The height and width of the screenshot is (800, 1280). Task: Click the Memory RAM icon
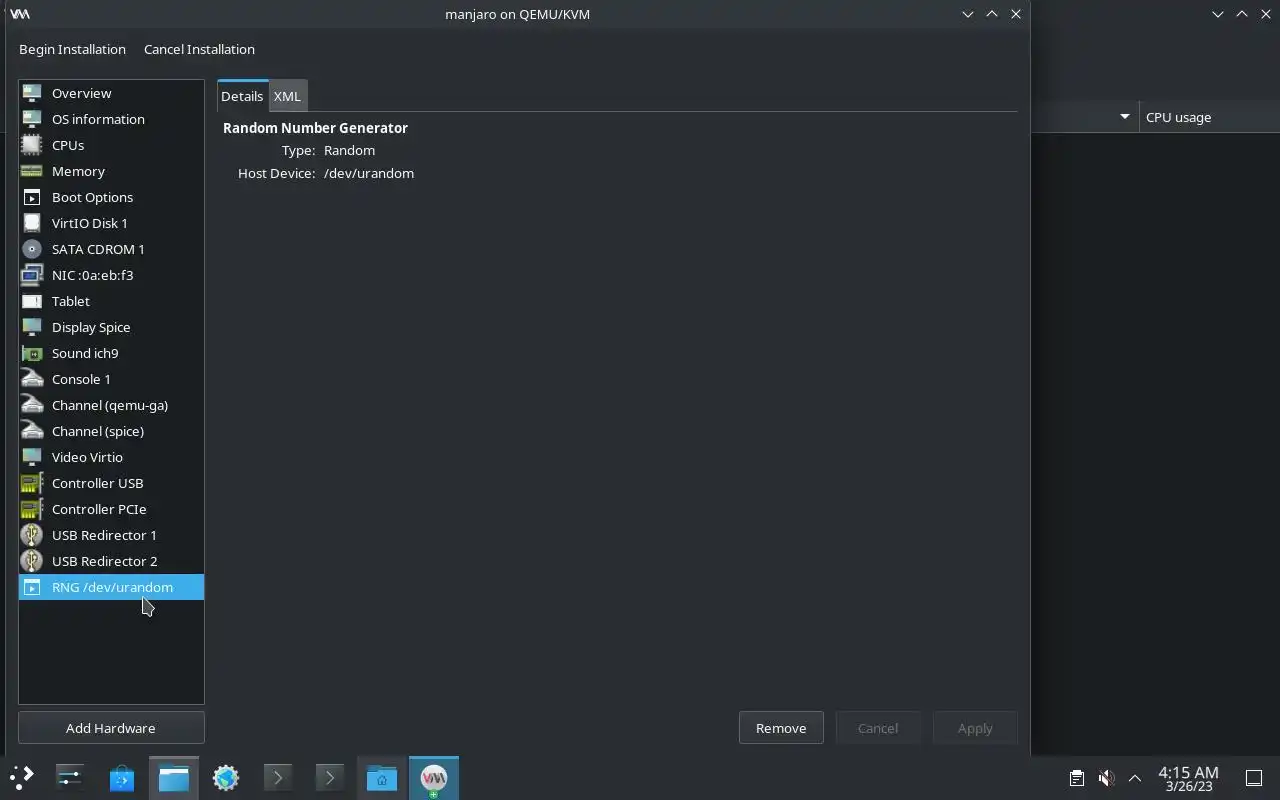[32, 171]
